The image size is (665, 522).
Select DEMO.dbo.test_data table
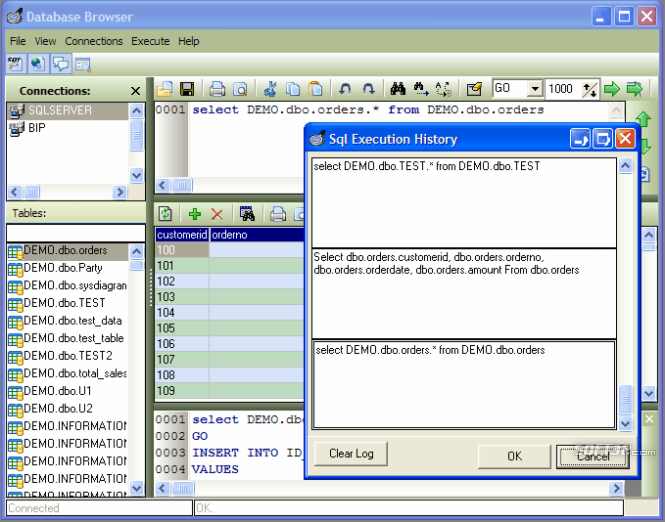click(68, 321)
